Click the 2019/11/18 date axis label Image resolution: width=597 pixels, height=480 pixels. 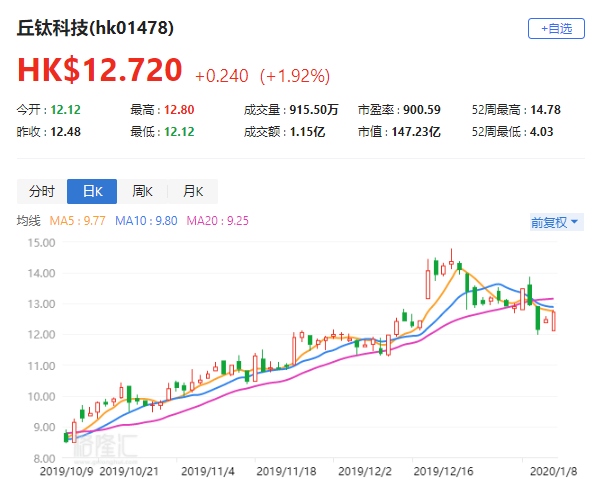(286, 472)
